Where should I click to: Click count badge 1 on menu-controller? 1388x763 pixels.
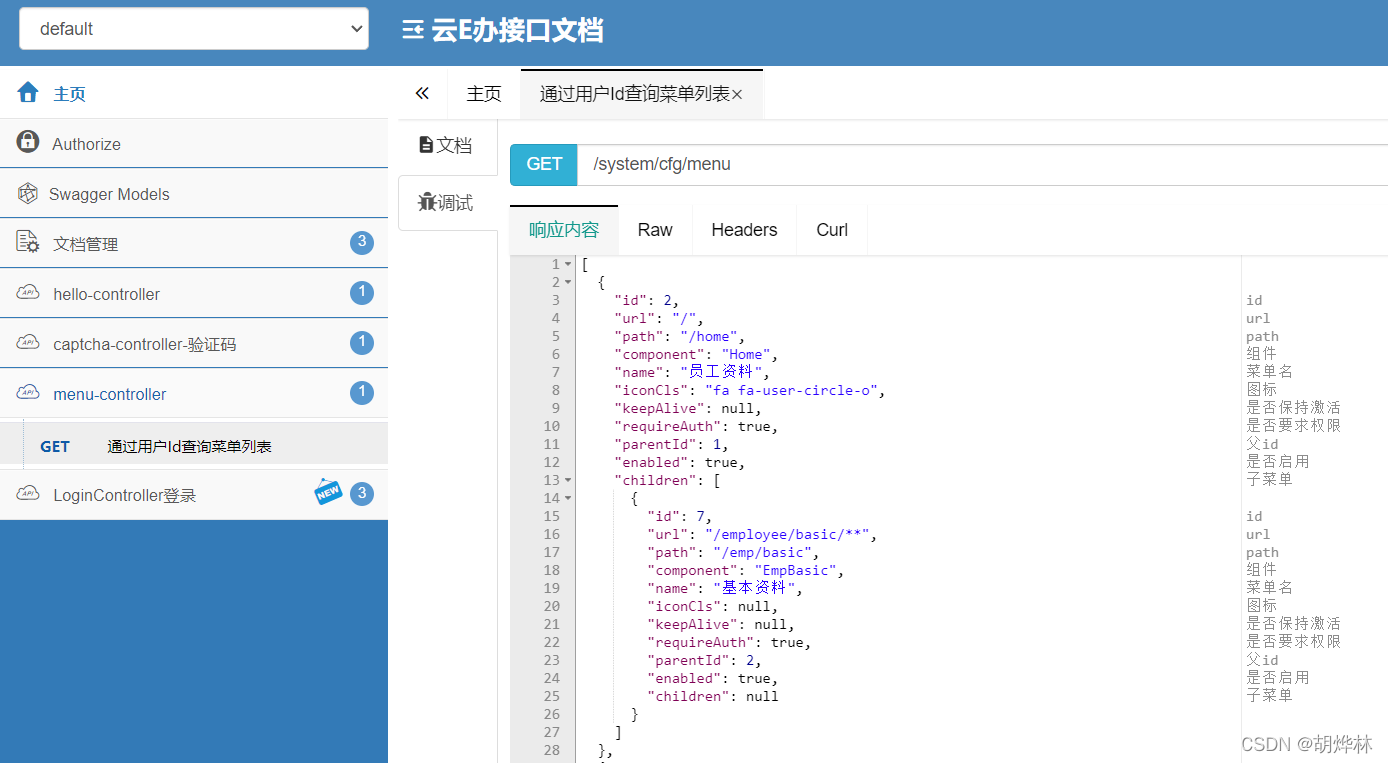pyautogui.click(x=362, y=393)
